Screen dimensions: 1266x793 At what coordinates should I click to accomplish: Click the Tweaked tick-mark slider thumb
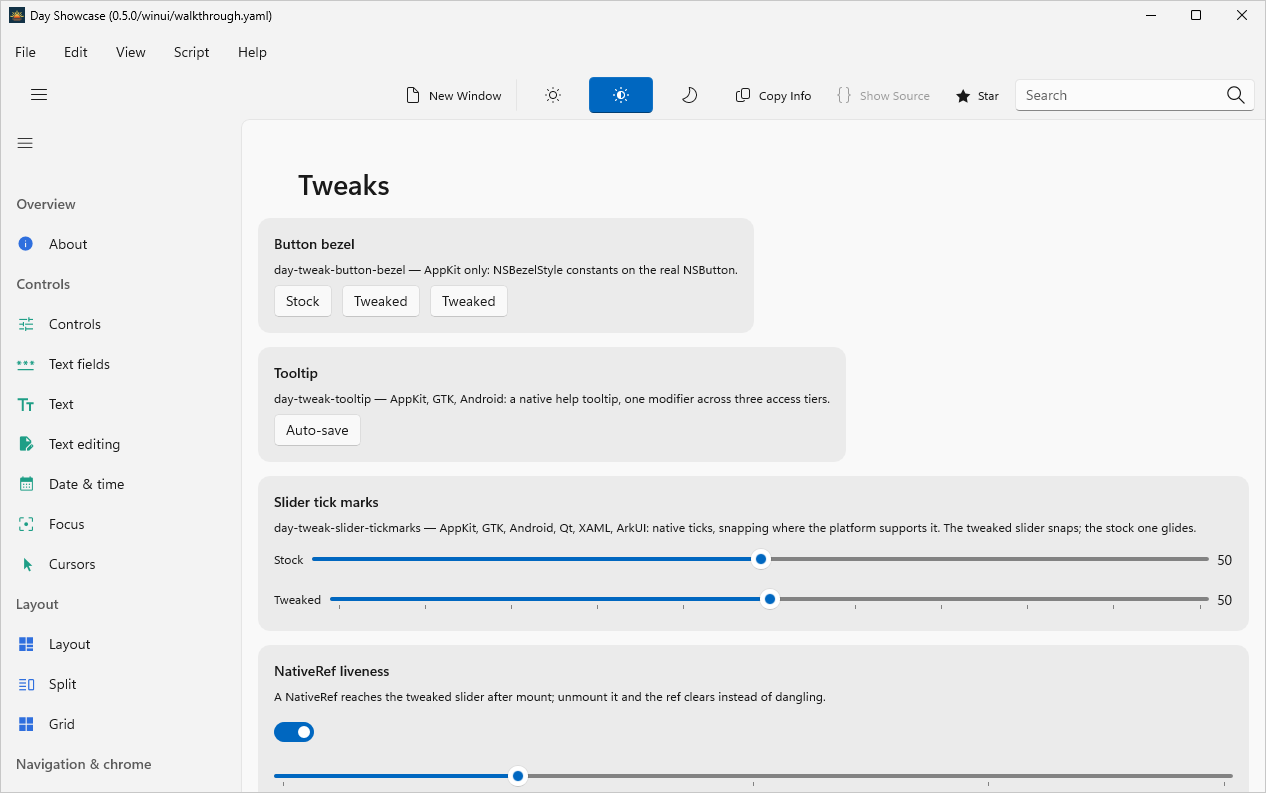click(x=770, y=599)
